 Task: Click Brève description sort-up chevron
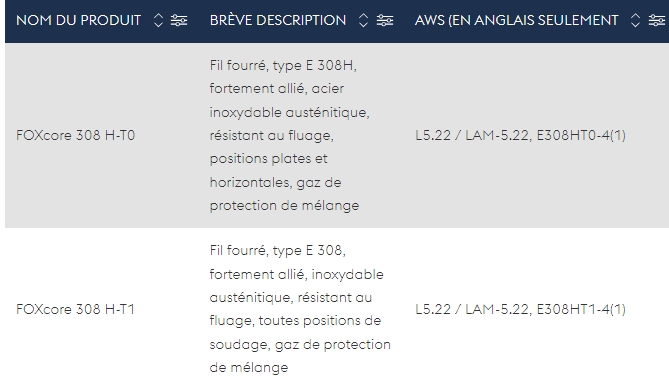363,16
